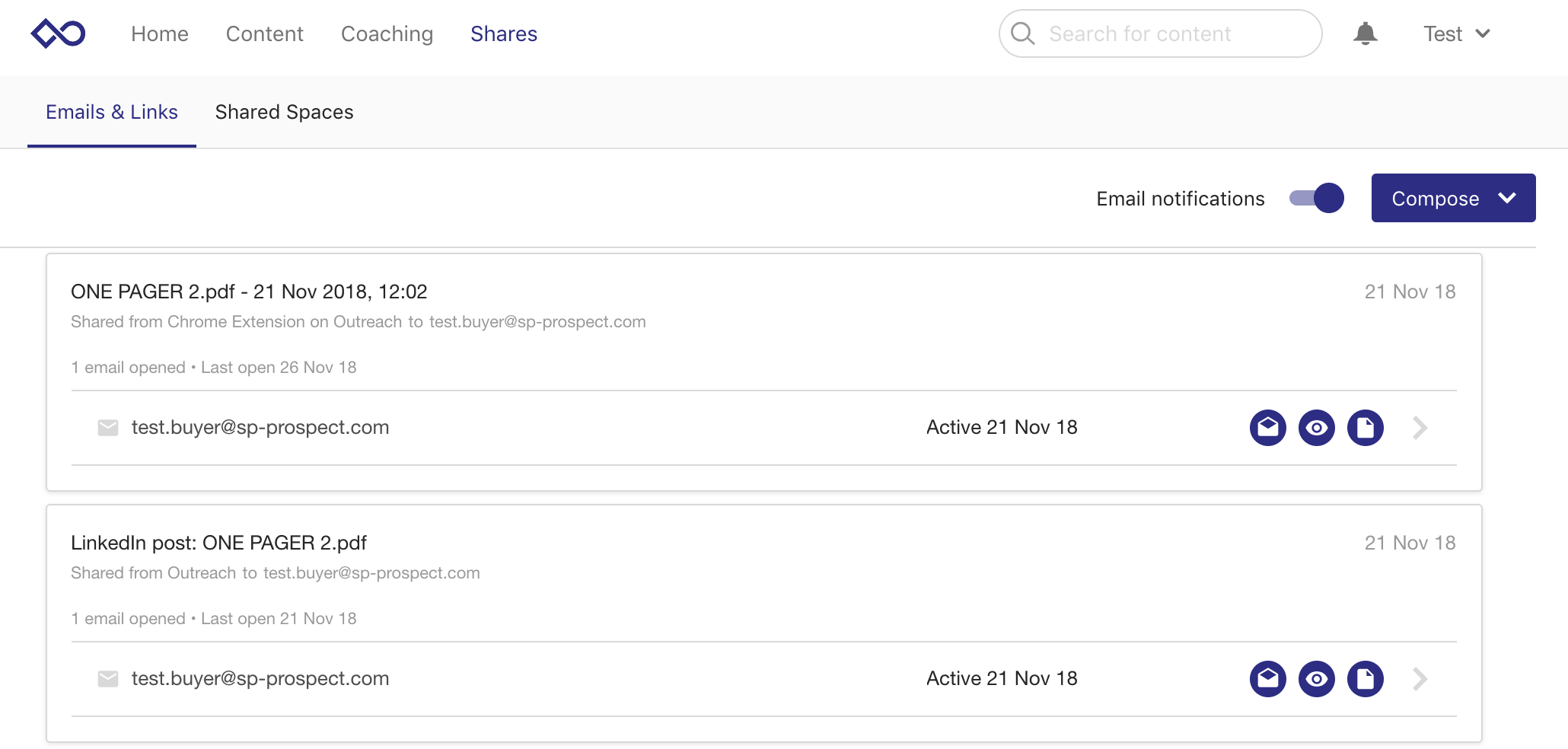1568x749 pixels.
Task: Navigate to the Content page
Action: [x=264, y=33]
